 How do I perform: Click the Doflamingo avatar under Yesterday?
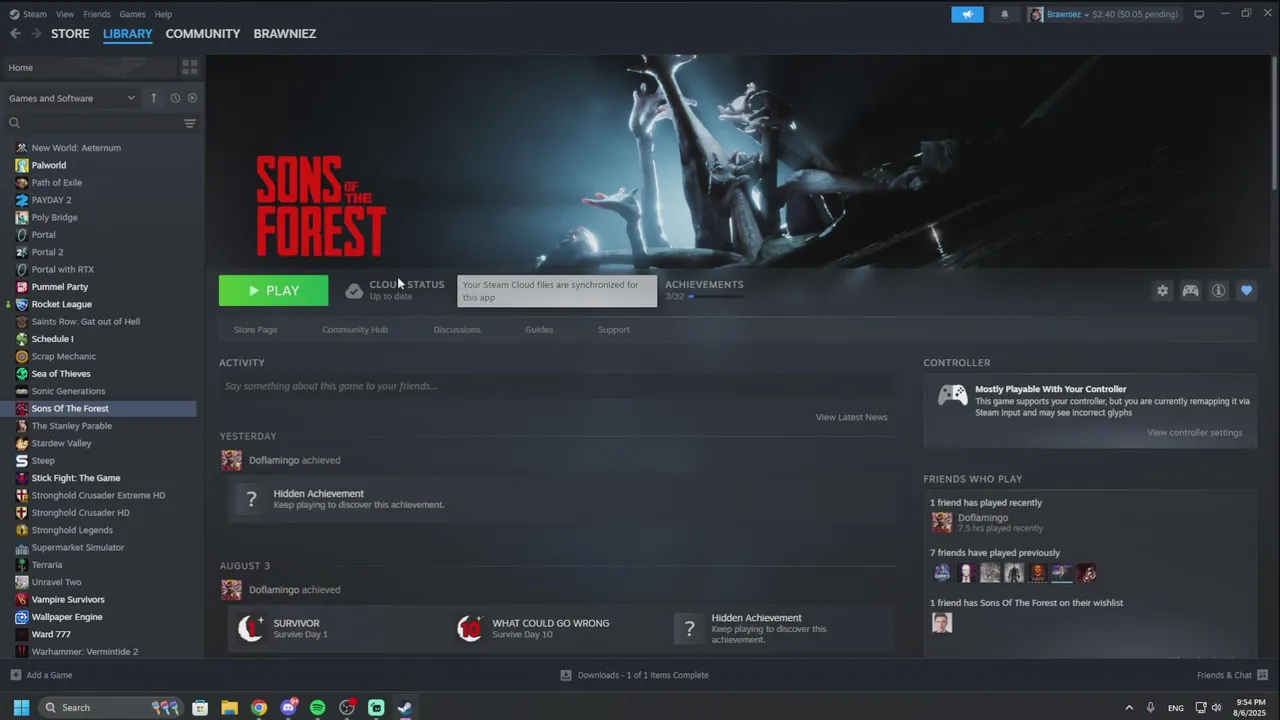[232, 460]
